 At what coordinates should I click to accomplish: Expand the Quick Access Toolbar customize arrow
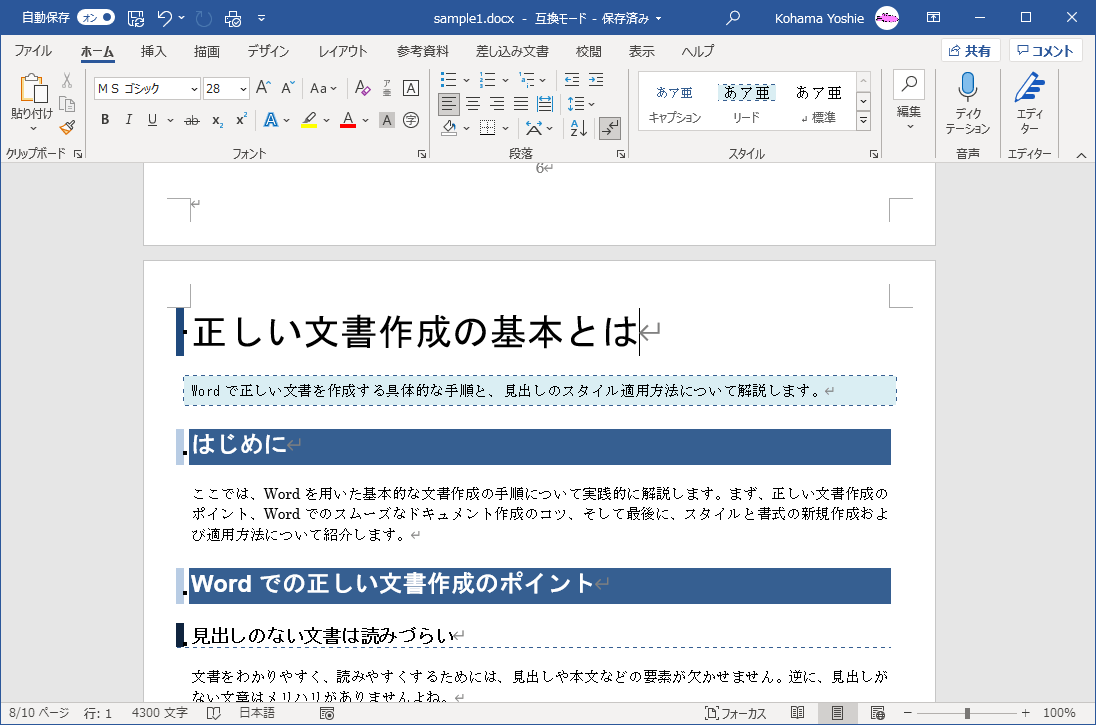click(261, 18)
